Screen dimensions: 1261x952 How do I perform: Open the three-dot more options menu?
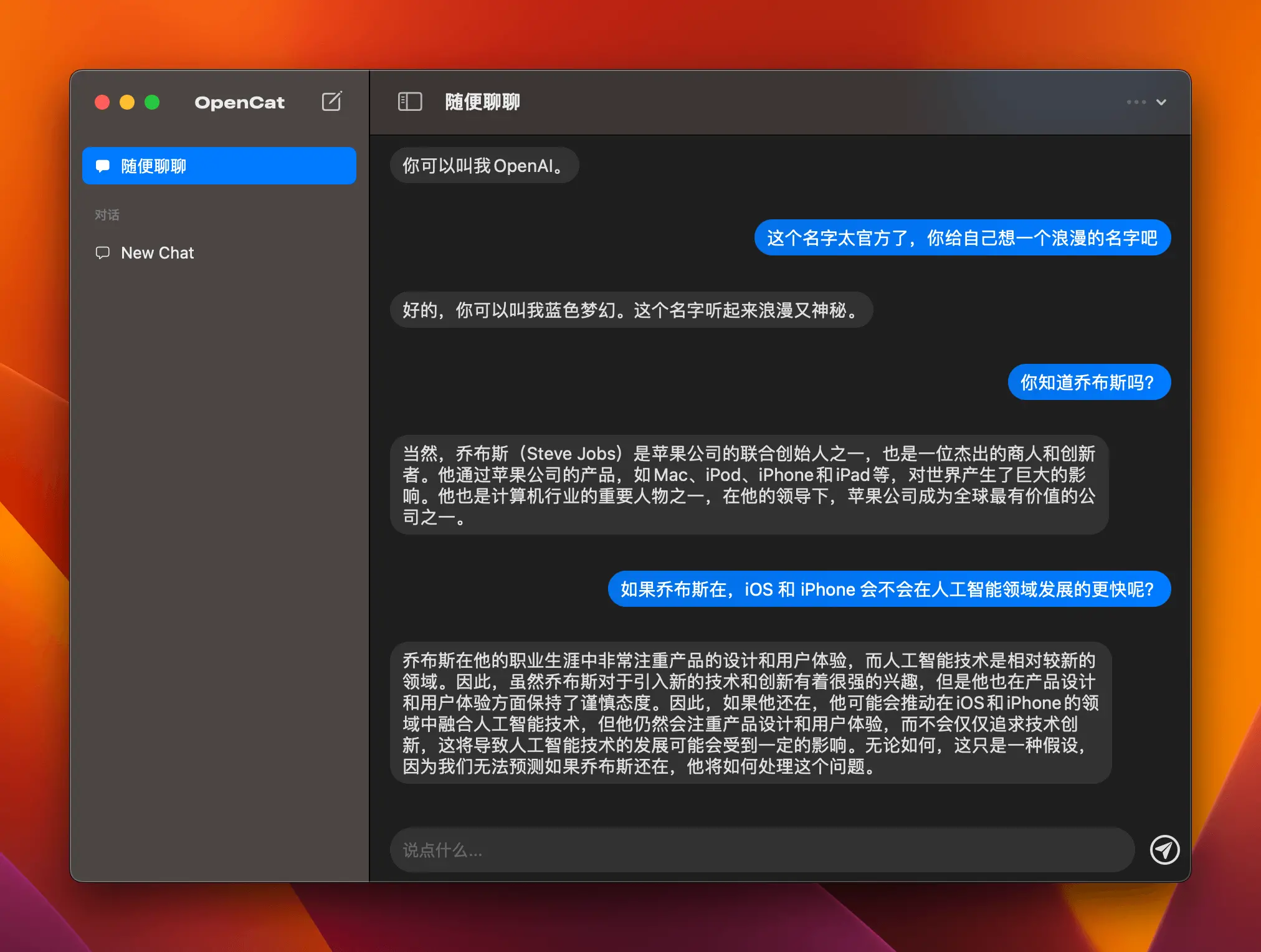[x=1136, y=102]
